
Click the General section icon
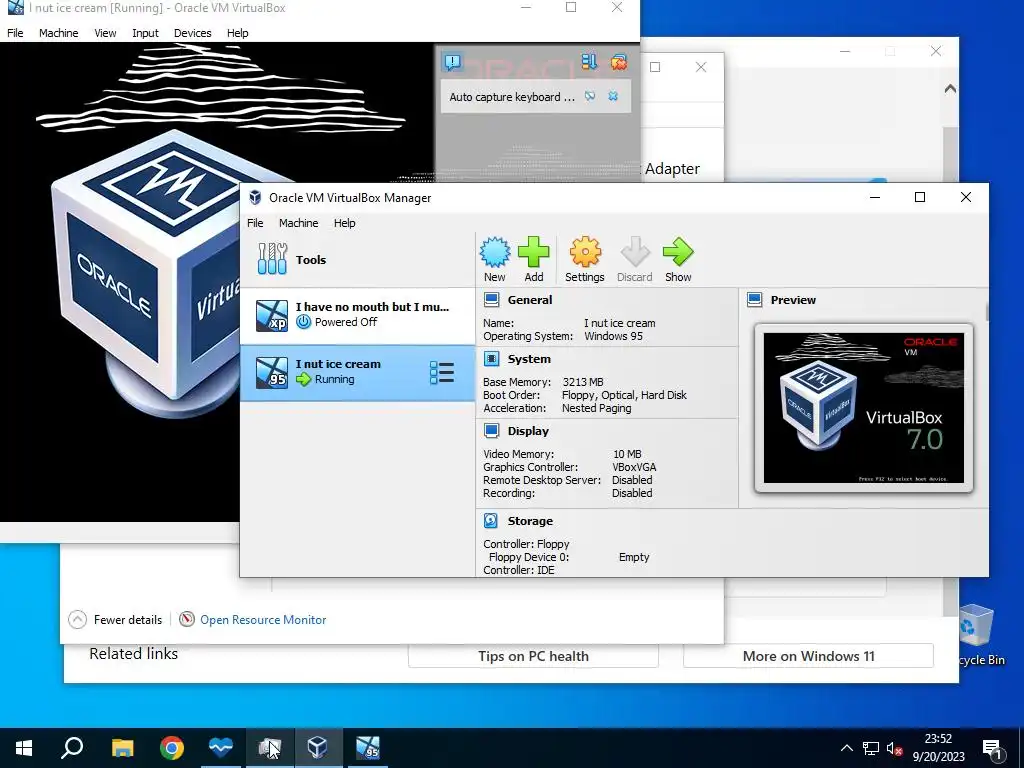[x=492, y=300]
